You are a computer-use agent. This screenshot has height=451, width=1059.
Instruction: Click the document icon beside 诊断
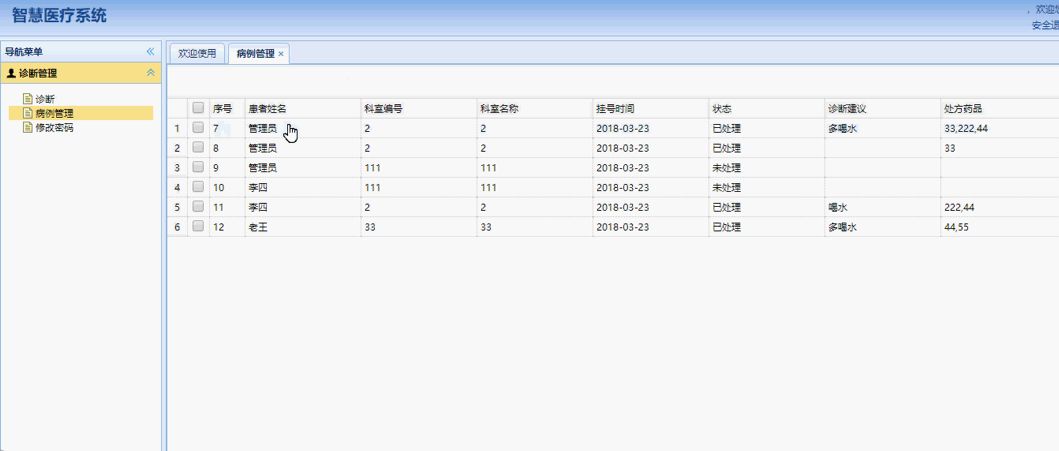[28, 99]
